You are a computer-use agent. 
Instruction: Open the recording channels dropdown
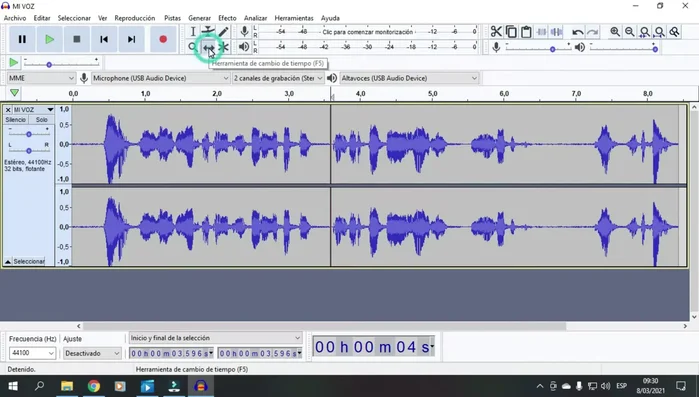pos(278,78)
